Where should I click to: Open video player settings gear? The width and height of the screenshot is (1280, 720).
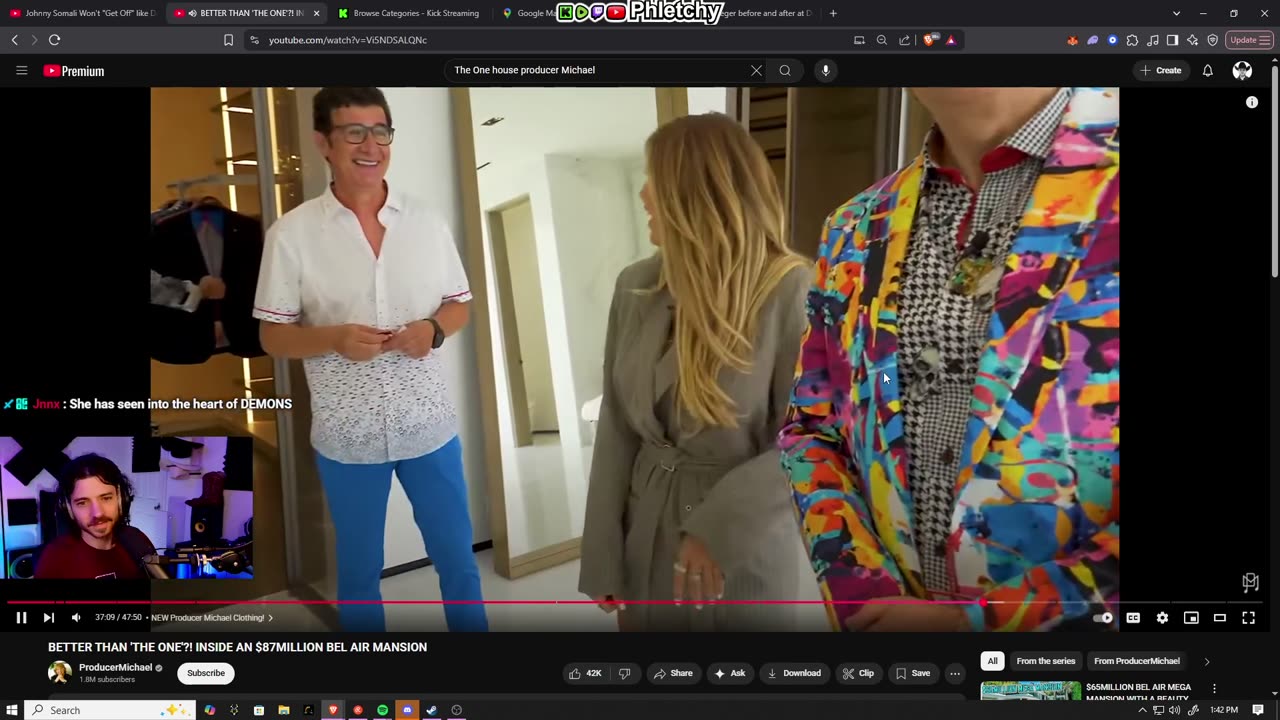(1162, 618)
